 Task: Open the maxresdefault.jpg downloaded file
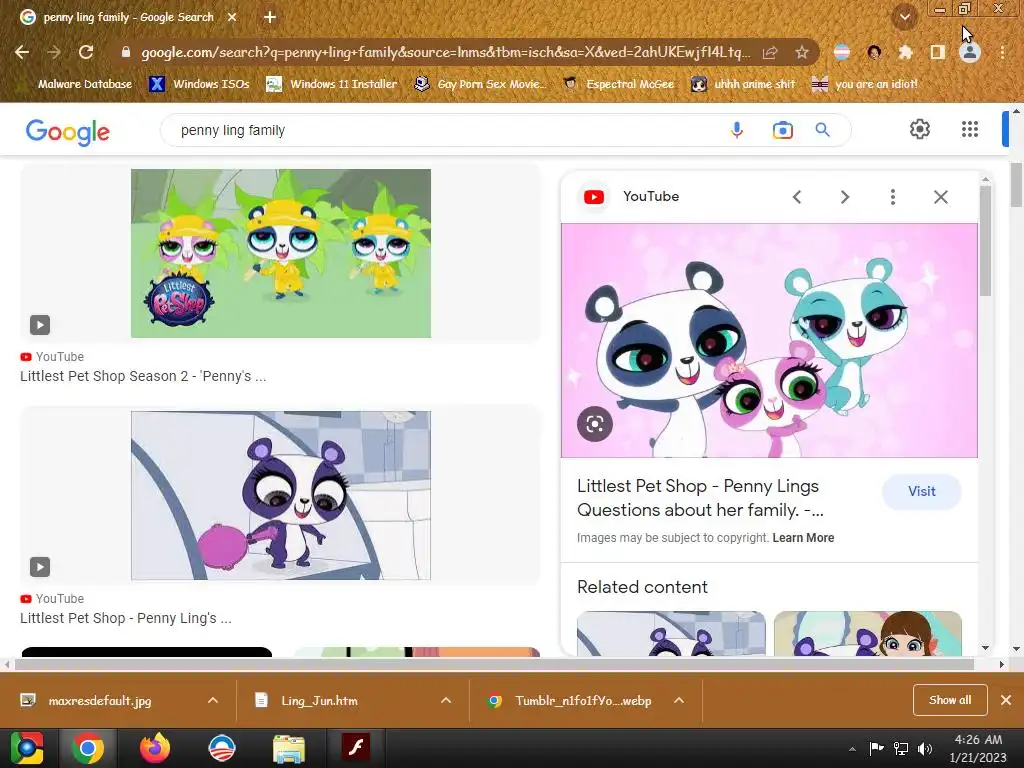click(x=98, y=701)
